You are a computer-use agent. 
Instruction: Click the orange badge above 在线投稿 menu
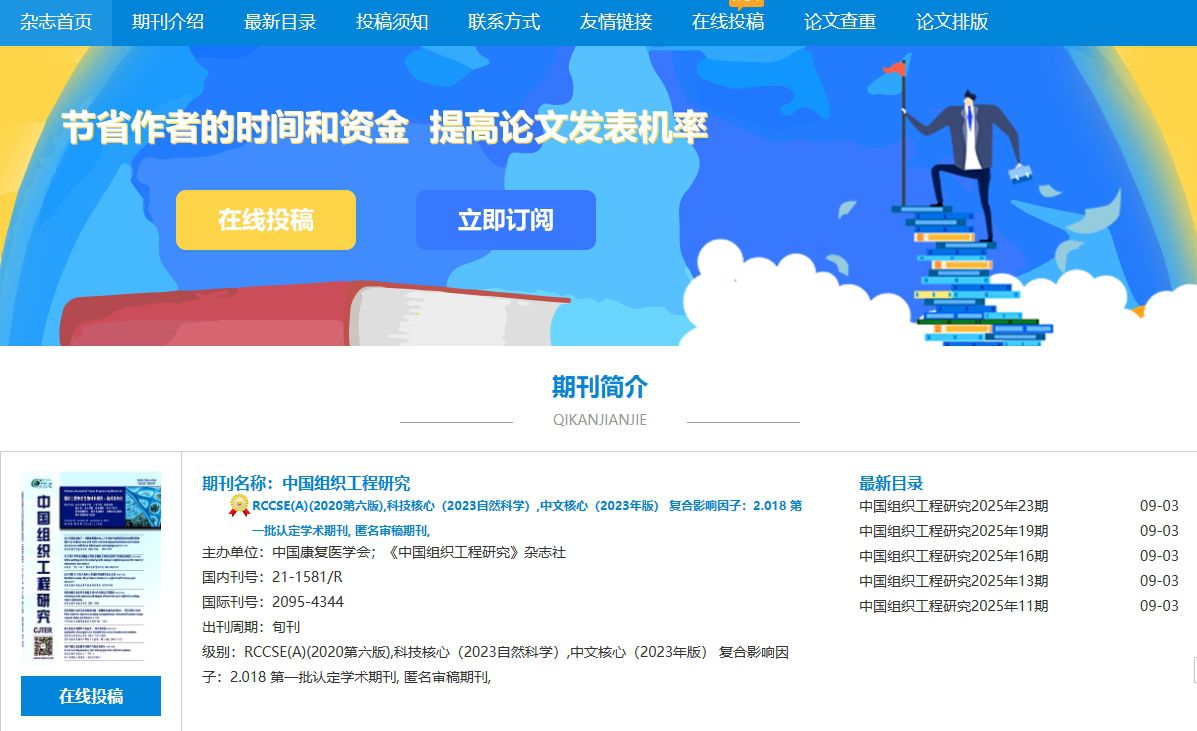pyautogui.click(x=745, y=3)
